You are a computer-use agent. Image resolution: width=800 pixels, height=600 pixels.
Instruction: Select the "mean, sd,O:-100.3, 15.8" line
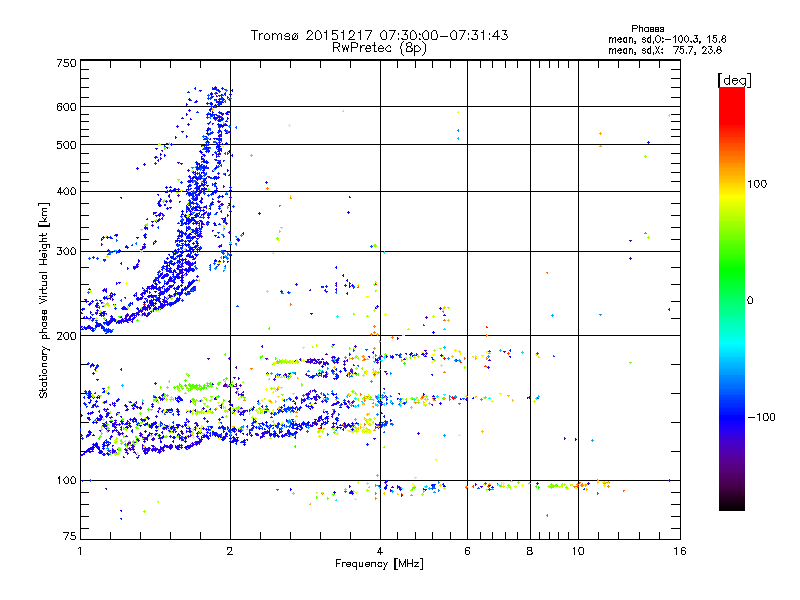[667, 39]
